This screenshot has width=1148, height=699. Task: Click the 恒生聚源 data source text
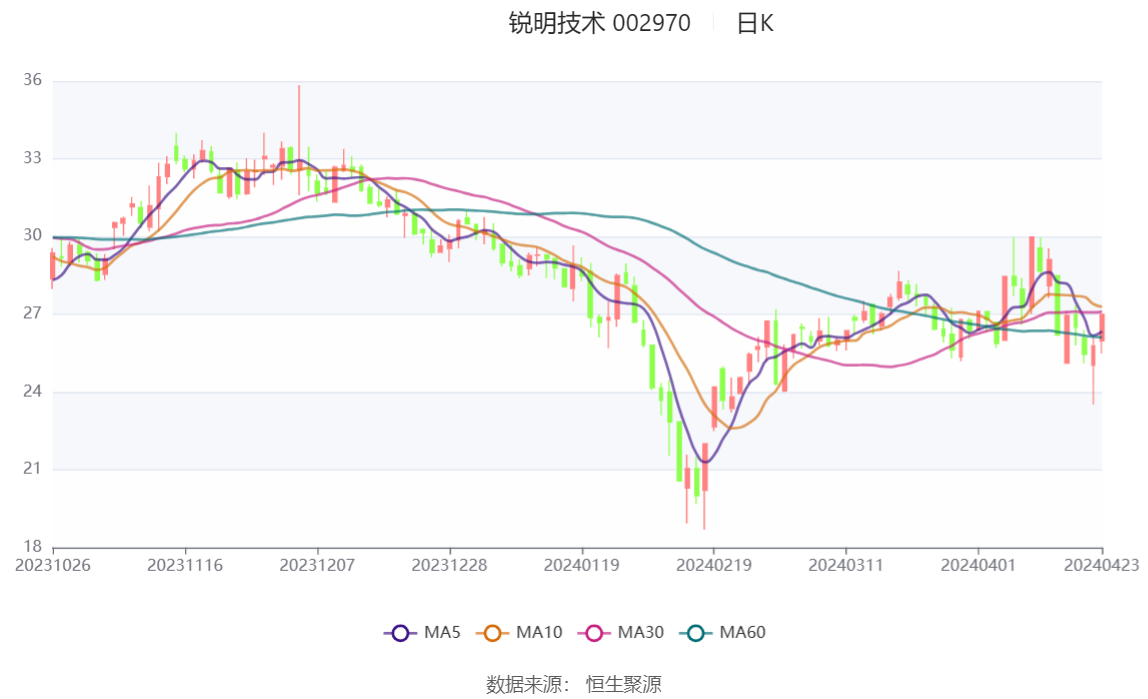tap(623, 684)
